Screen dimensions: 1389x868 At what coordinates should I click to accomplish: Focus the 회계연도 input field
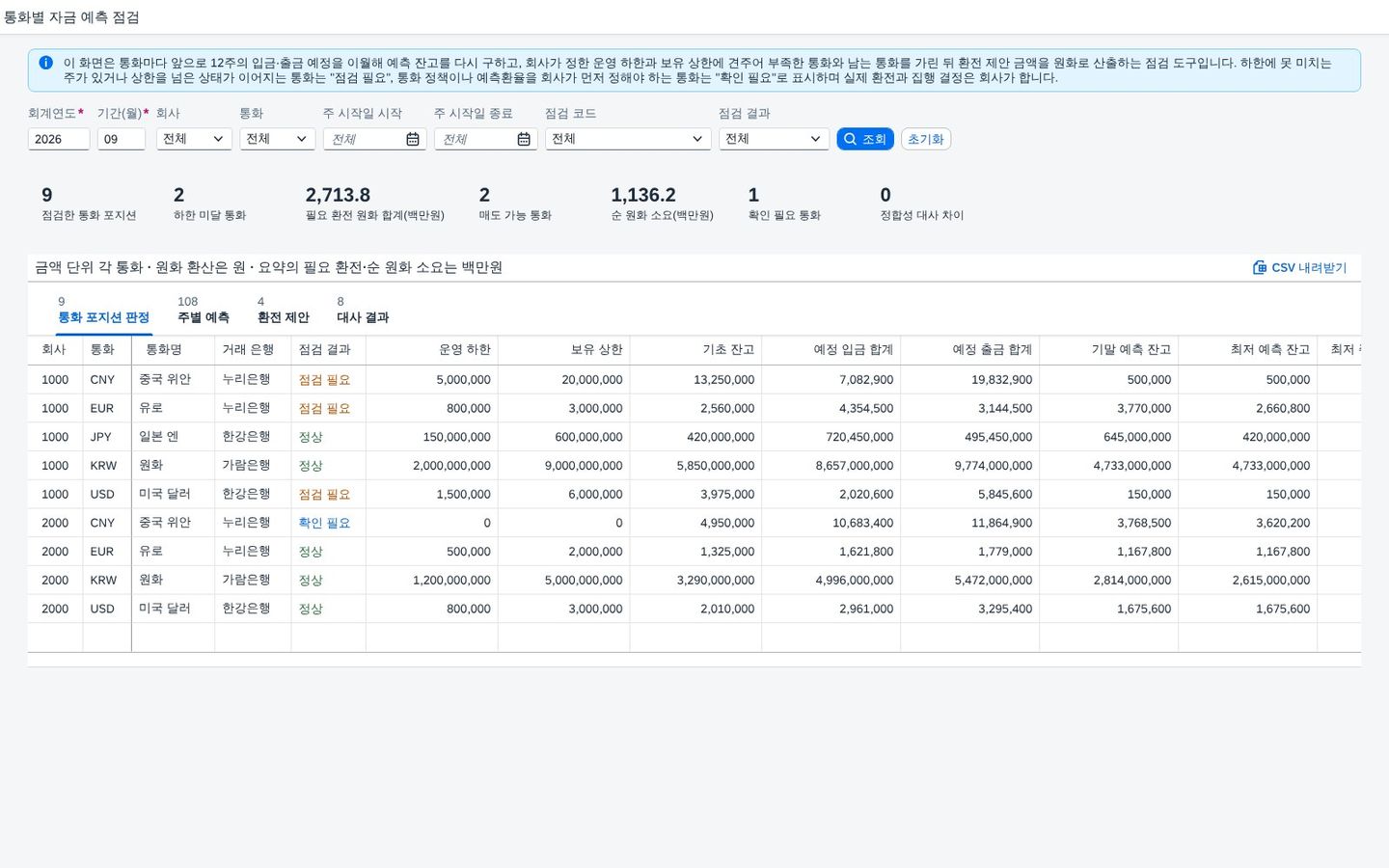[x=59, y=139]
